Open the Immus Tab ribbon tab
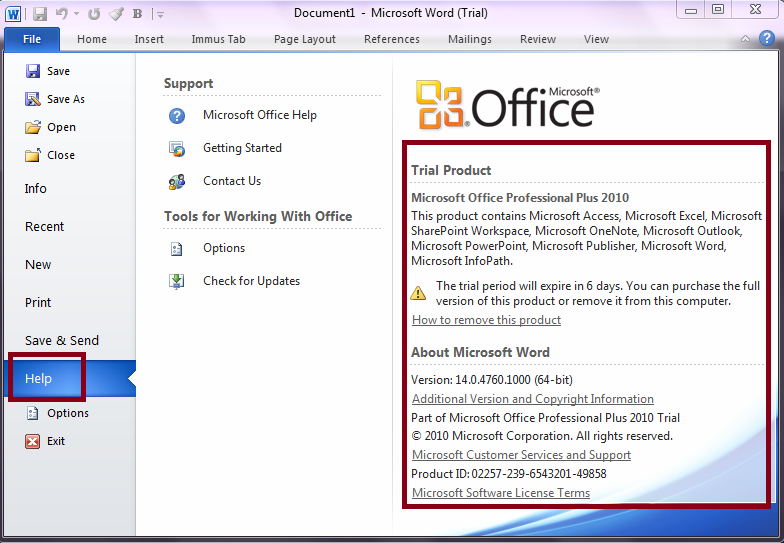The height and width of the screenshot is (543, 784). (x=218, y=39)
